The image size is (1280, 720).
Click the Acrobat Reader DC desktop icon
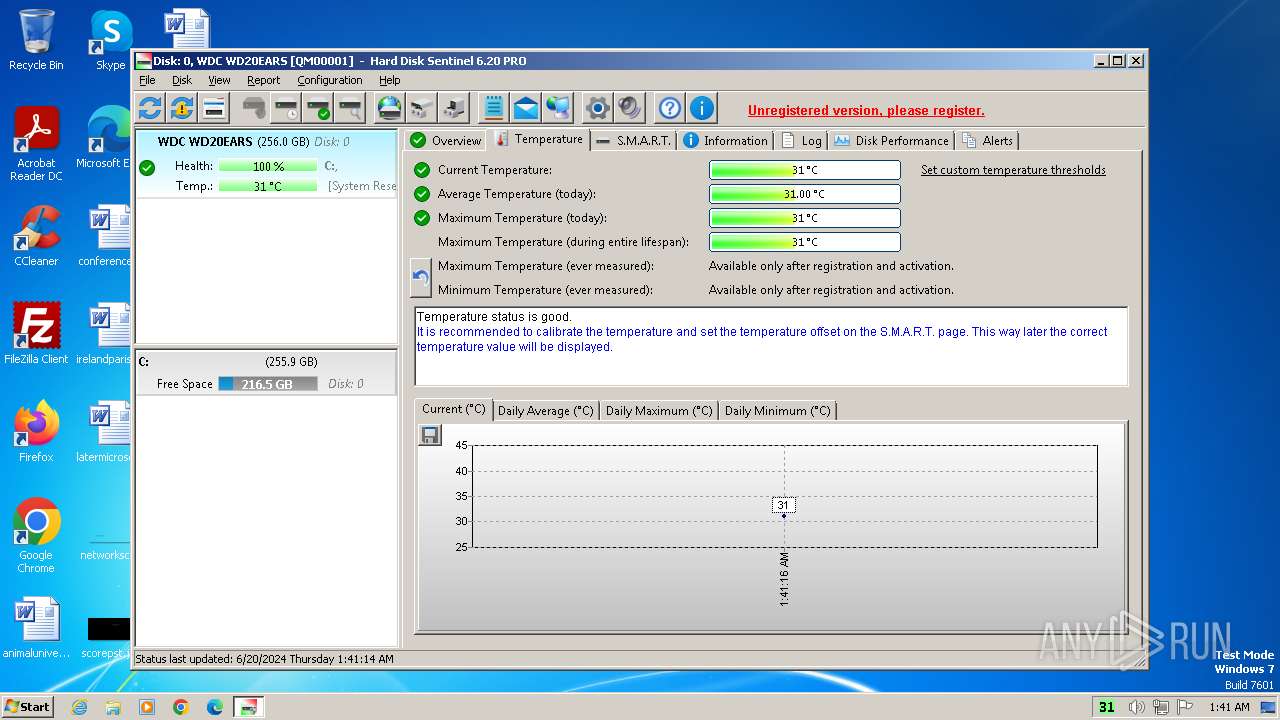pyautogui.click(x=36, y=145)
